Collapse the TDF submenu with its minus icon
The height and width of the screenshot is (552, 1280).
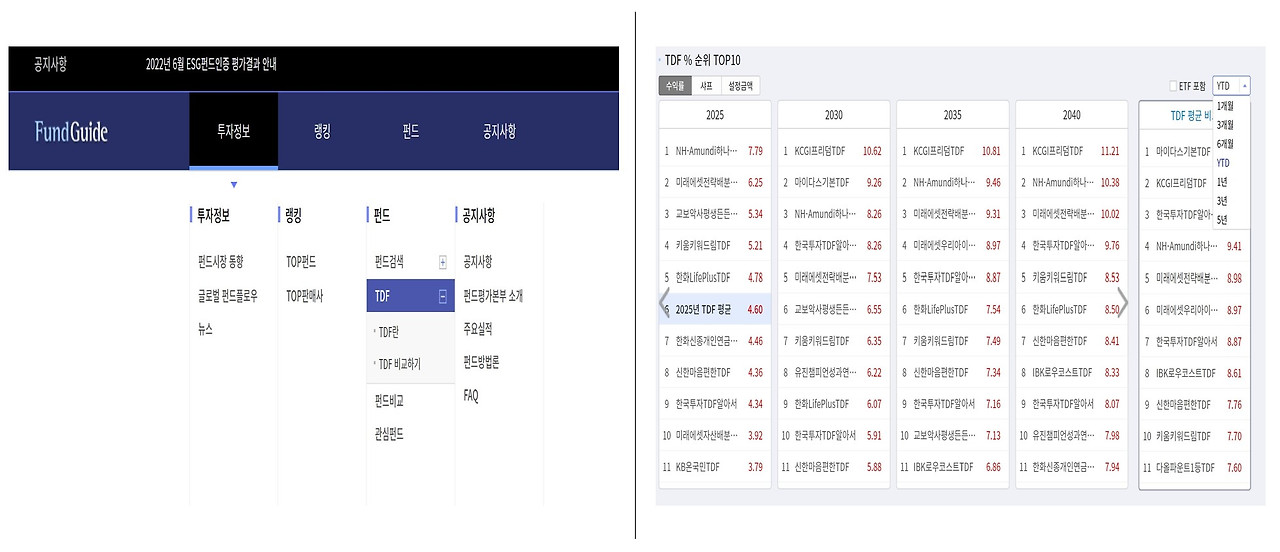point(443,296)
